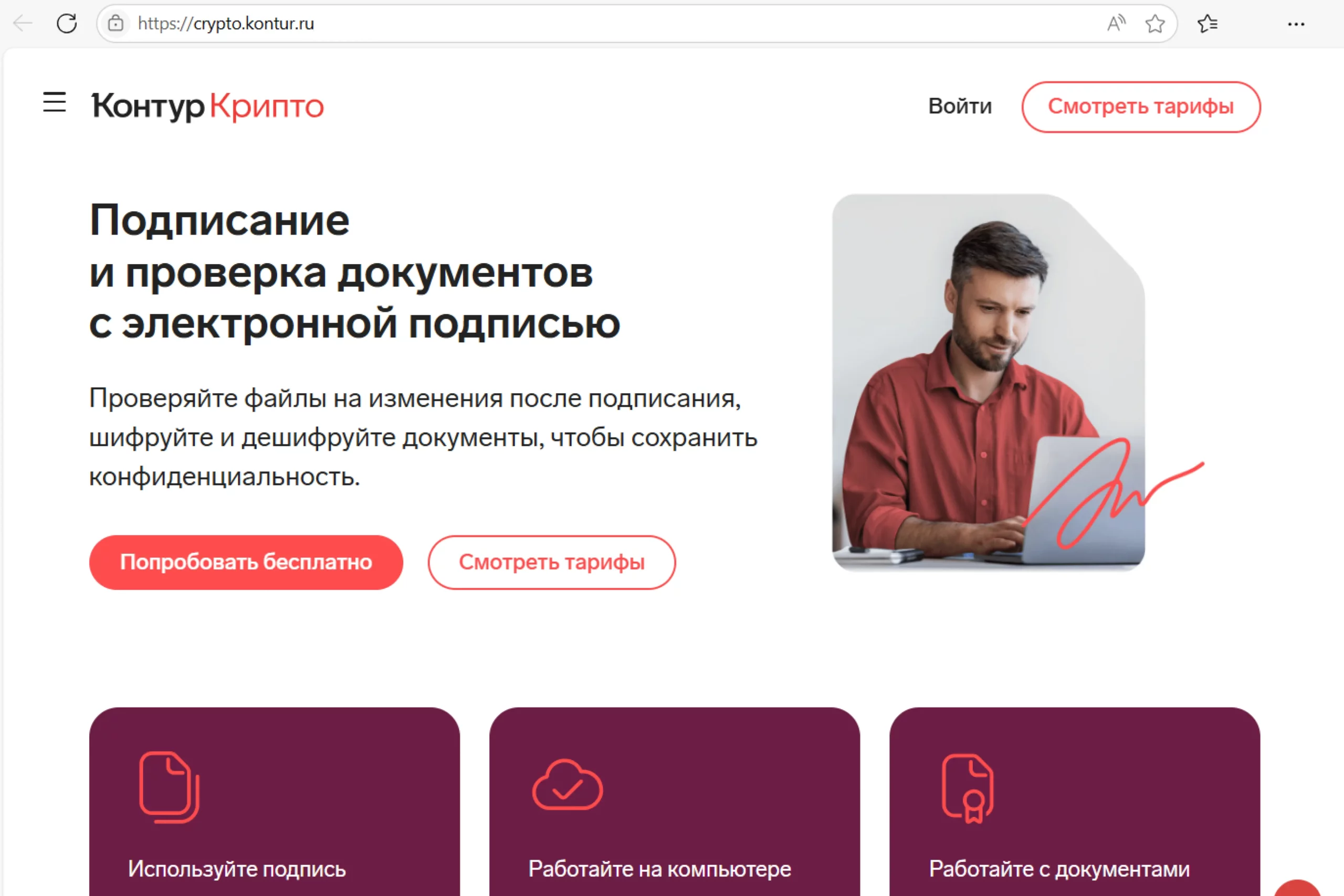Open the hamburger navigation menu
The width and height of the screenshot is (1344, 896).
point(54,102)
